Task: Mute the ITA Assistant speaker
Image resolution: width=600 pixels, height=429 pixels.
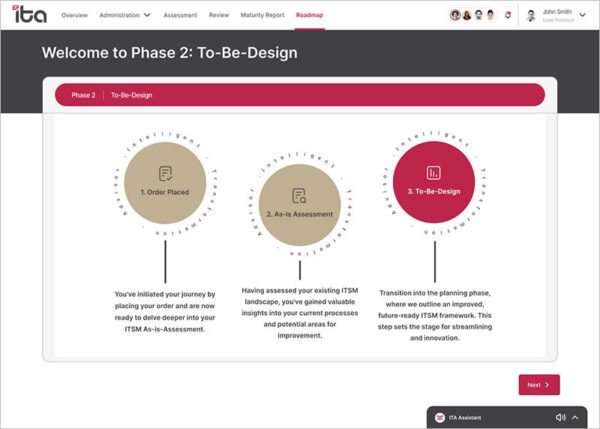Action: click(x=560, y=417)
